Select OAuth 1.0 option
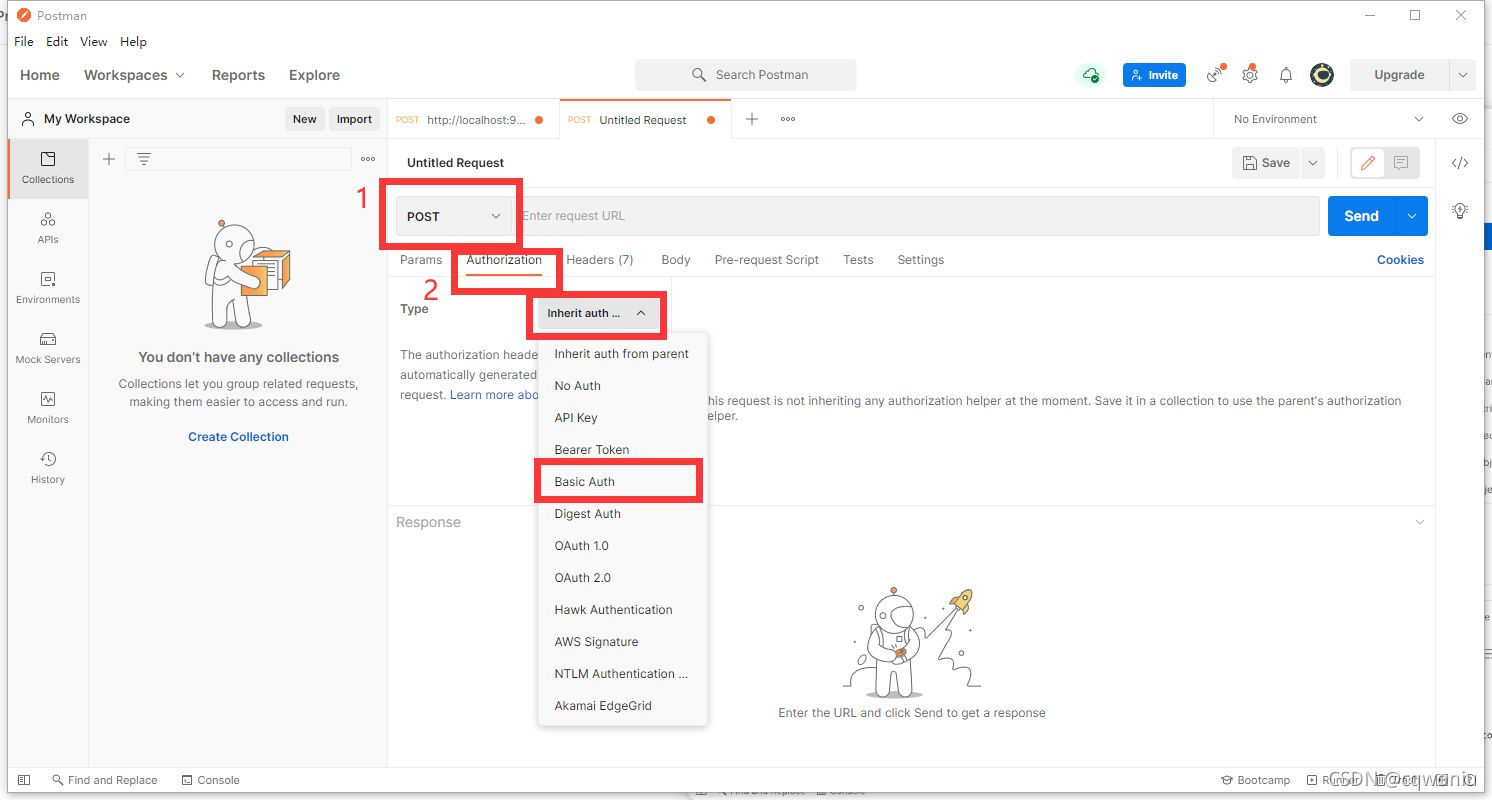This screenshot has height=800, width=1492. pos(622,546)
